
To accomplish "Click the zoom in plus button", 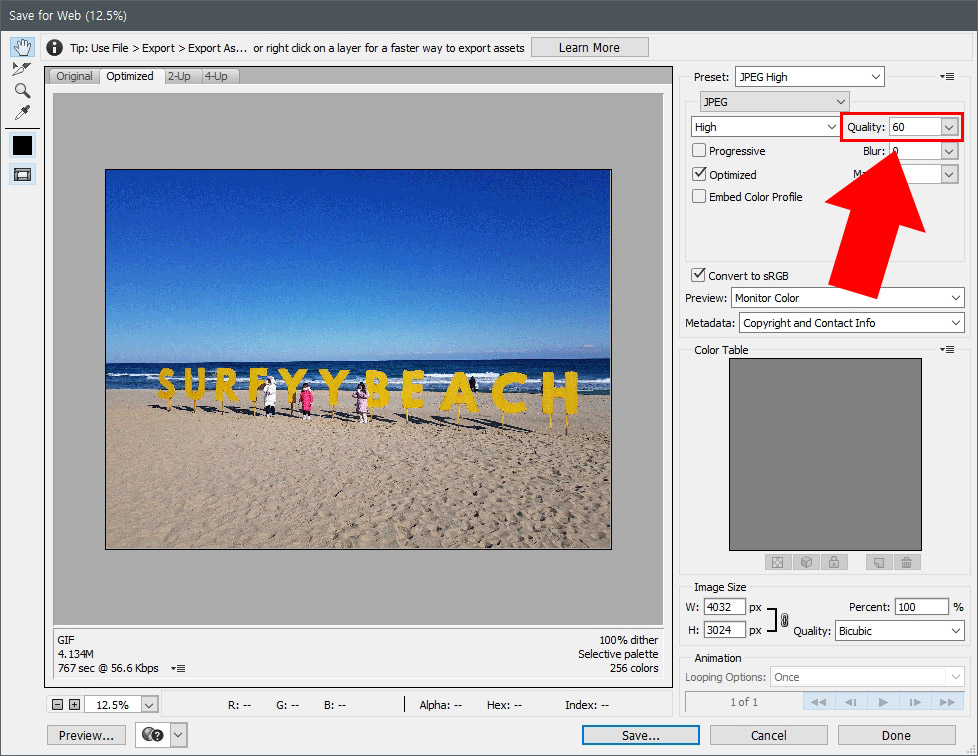I will 74,704.
